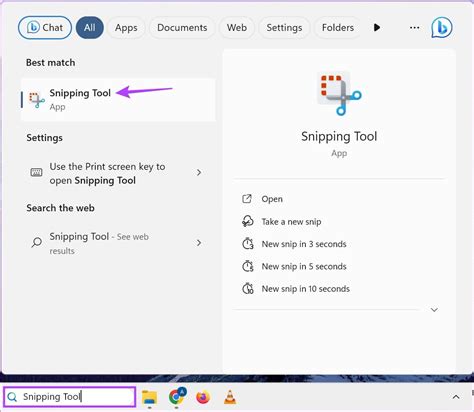
Task: Open File Explorer from the taskbar
Action: click(149, 397)
